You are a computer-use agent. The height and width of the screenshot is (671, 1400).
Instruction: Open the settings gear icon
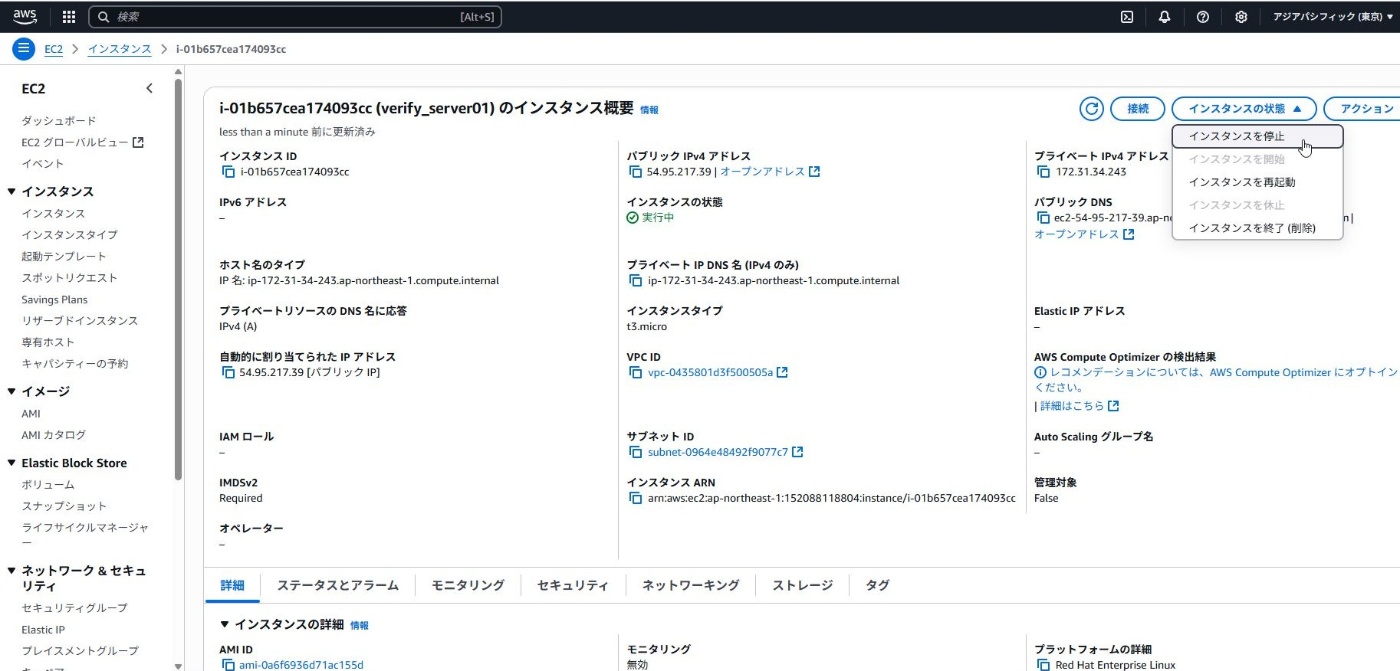(1241, 17)
